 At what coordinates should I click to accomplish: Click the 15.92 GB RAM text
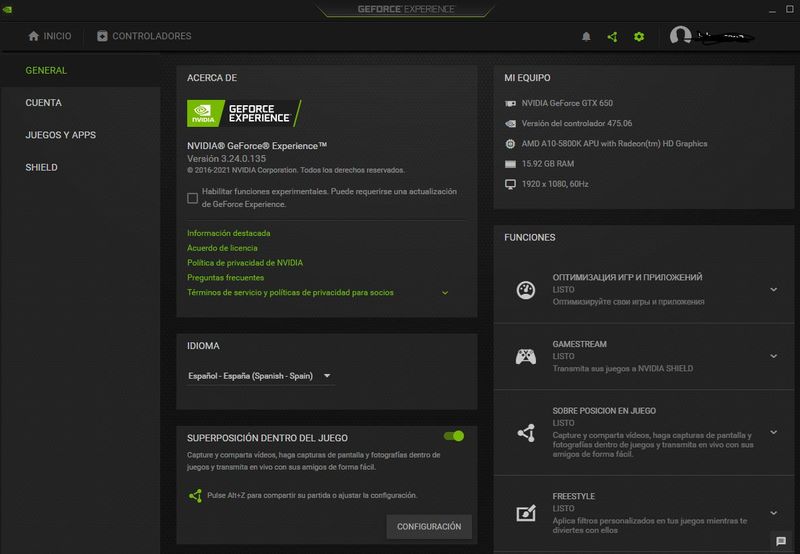[548, 164]
